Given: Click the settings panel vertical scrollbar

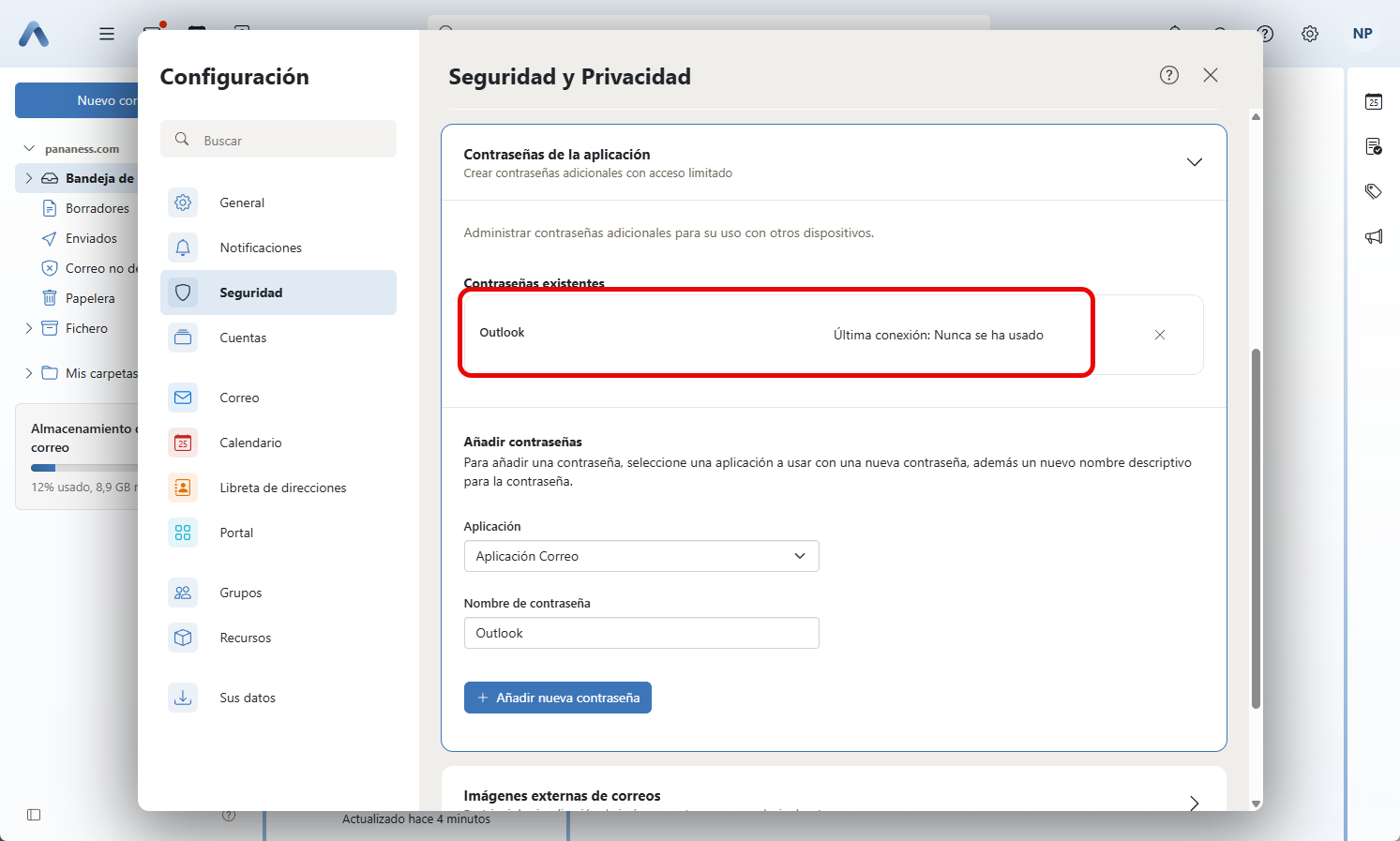Looking at the screenshot, I should coord(1256,525).
